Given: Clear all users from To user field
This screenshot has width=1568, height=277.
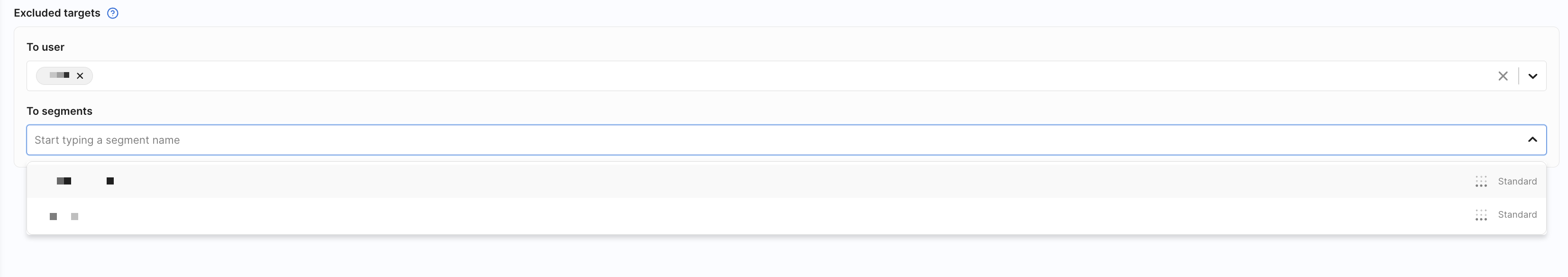Looking at the screenshot, I should (x=1503, y=76).
